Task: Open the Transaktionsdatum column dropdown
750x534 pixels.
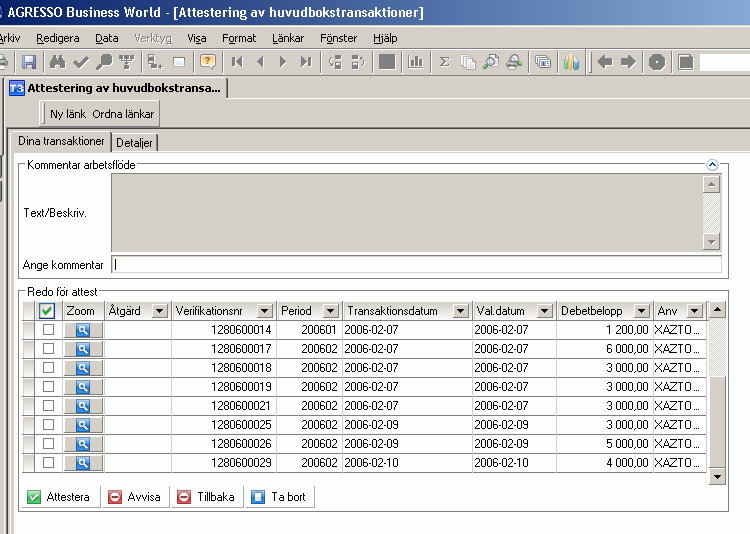Action: click(460, 311)
